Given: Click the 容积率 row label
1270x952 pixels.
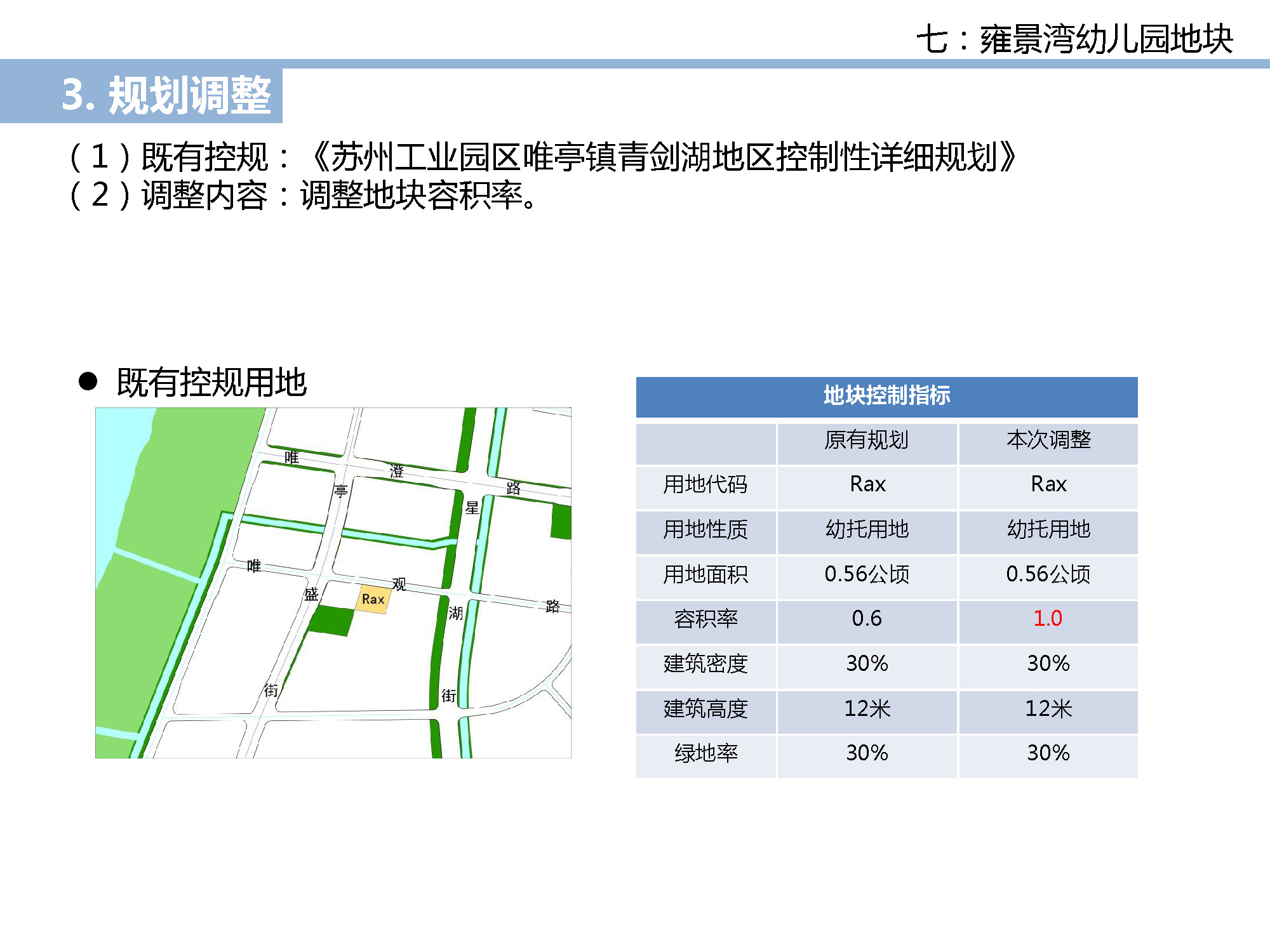Looking at the screenshot, I should [705, 618].
